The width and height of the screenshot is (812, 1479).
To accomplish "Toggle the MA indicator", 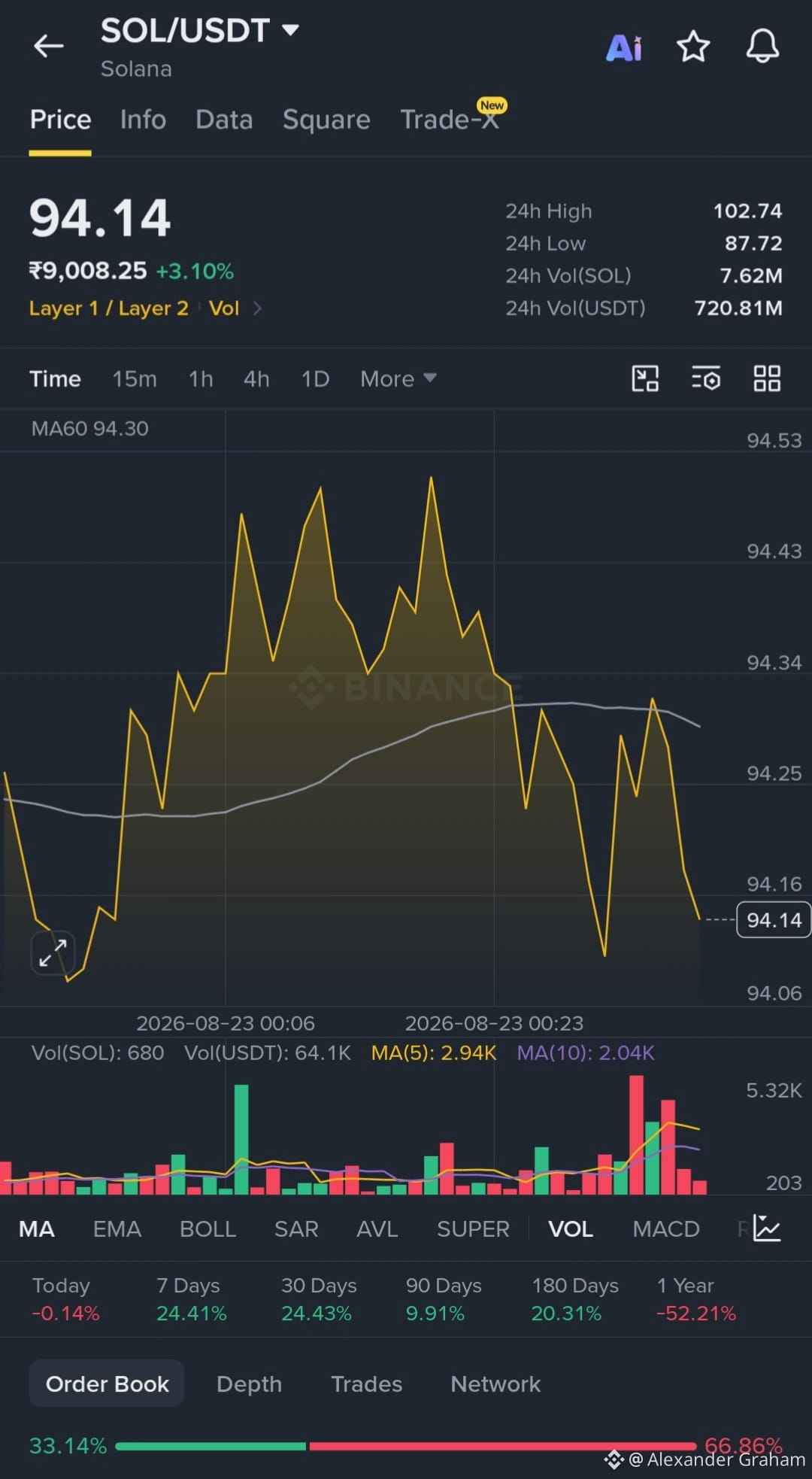I will pos(36,1229).
